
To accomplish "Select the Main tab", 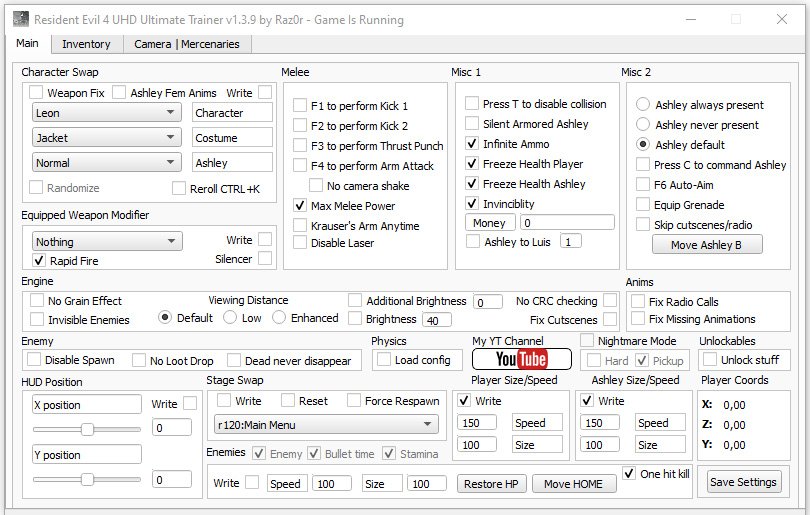I will [x=27, y=43].
